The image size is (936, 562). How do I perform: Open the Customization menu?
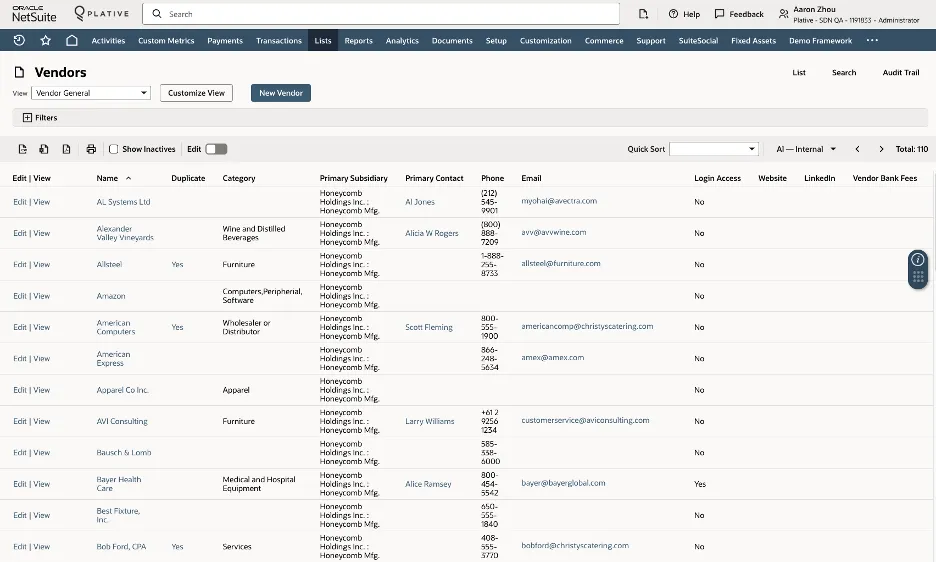[546, 41]
